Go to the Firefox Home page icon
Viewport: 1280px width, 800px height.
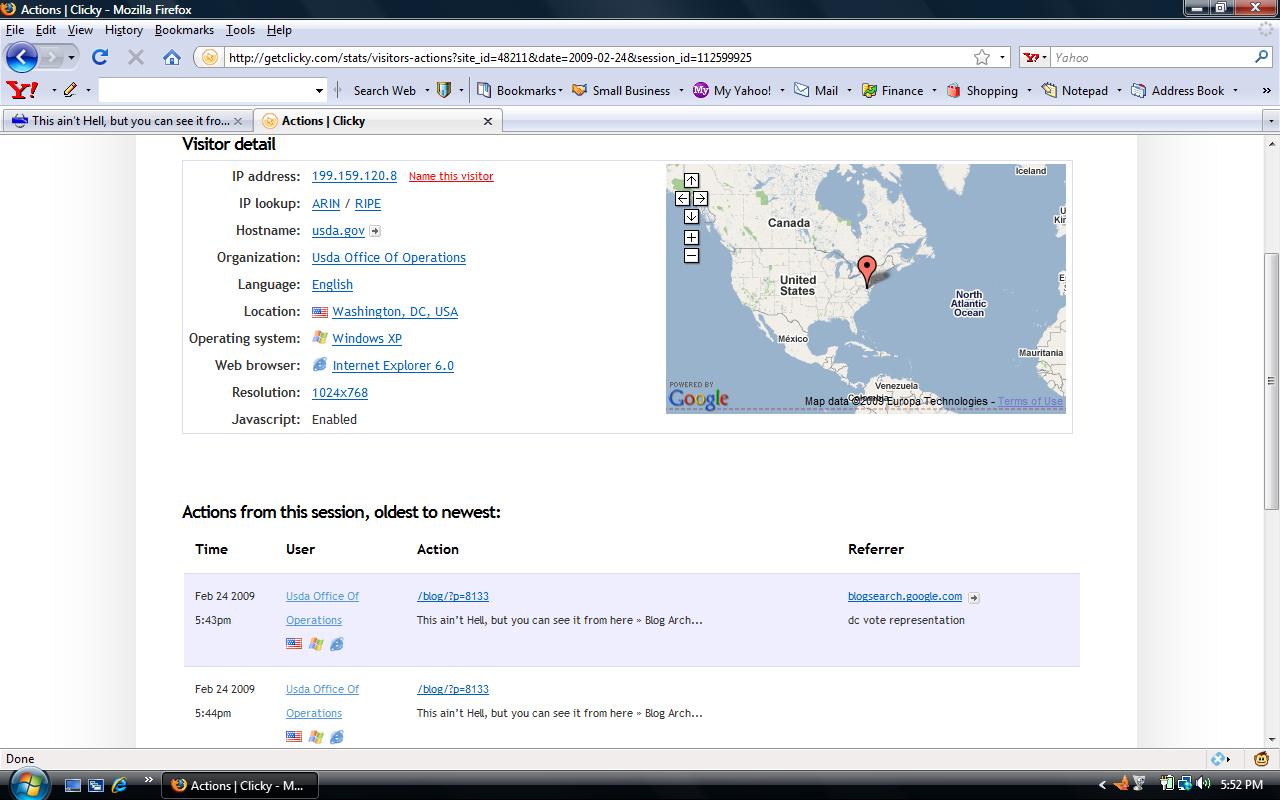[172, 57]
